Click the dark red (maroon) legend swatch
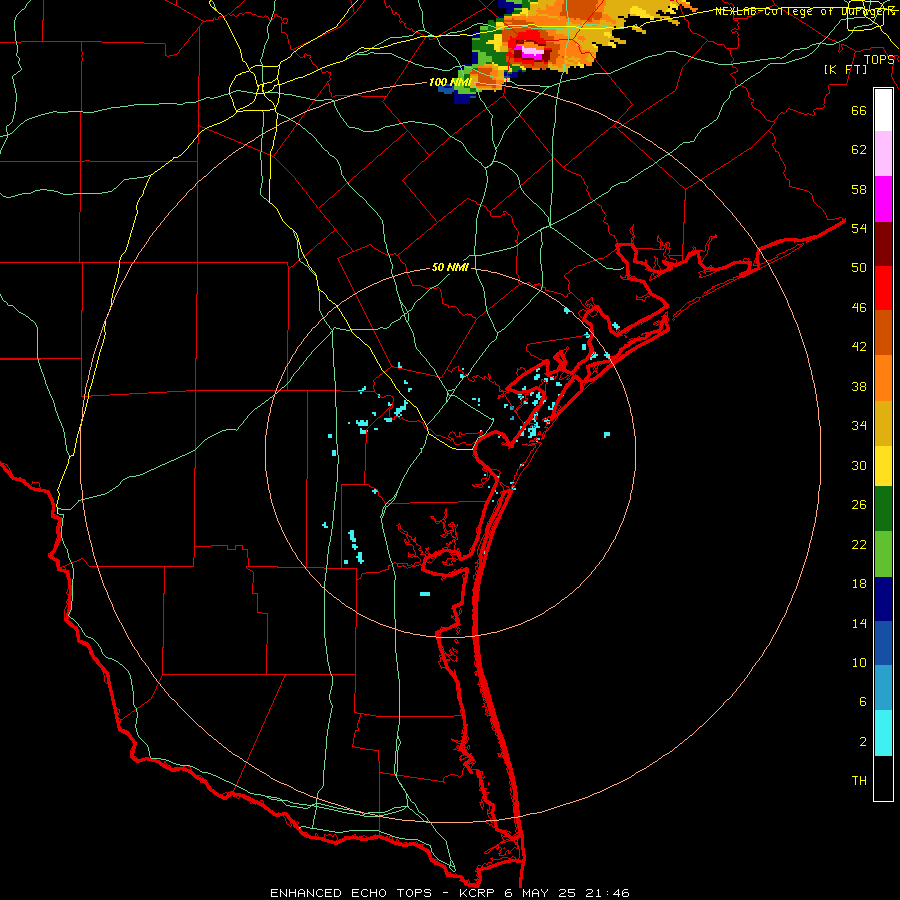 883,244
